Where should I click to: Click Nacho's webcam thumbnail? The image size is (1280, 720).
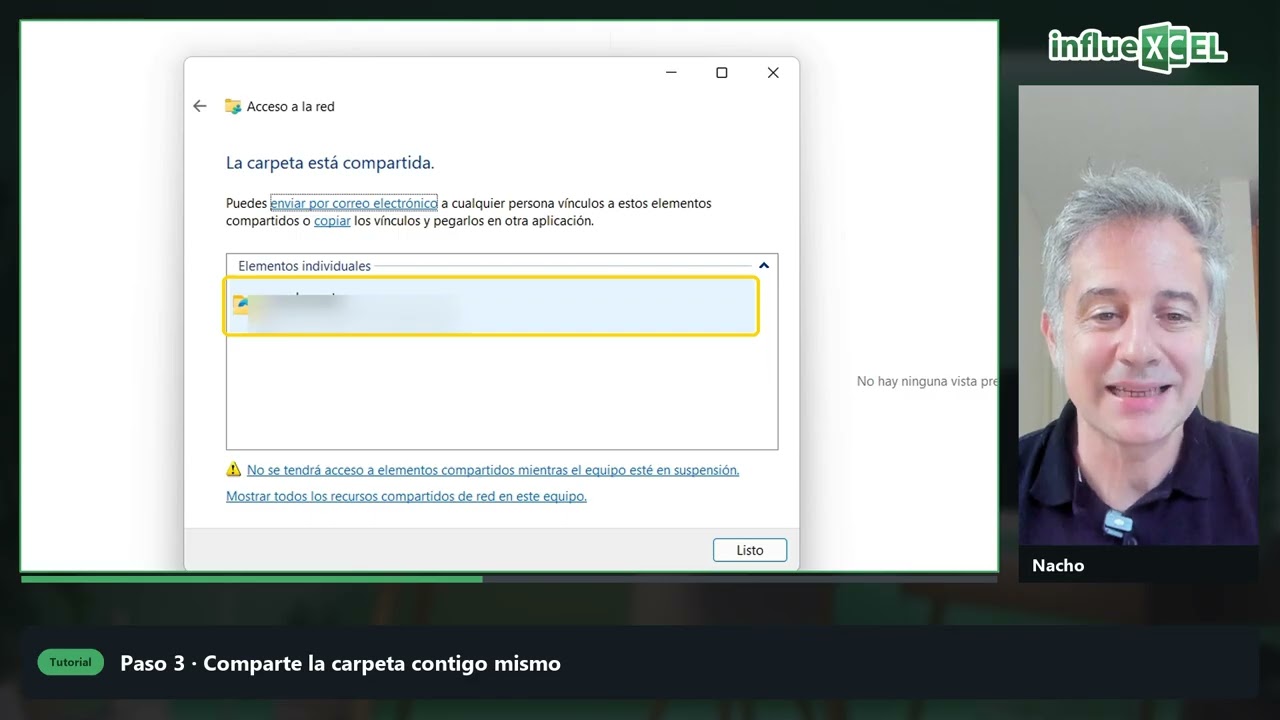pyautogui.click(x=1138, y=315)
